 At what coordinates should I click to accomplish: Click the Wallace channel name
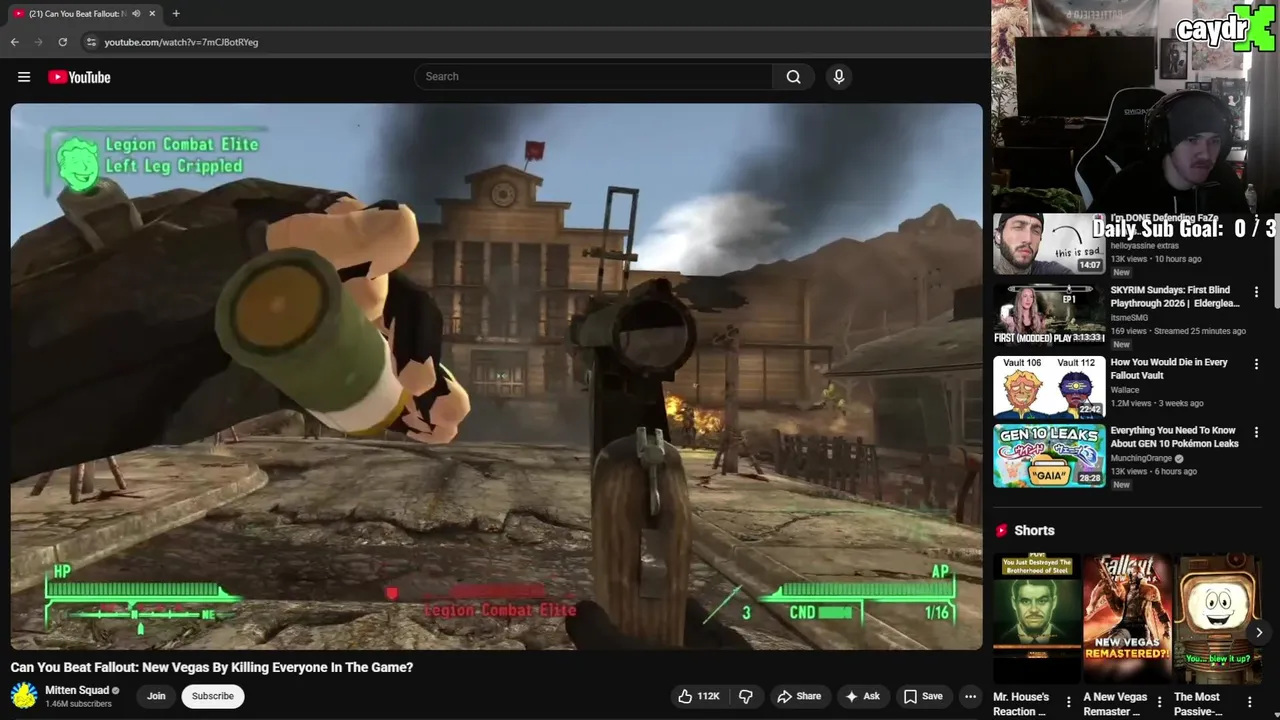(x=1125, y=390)
